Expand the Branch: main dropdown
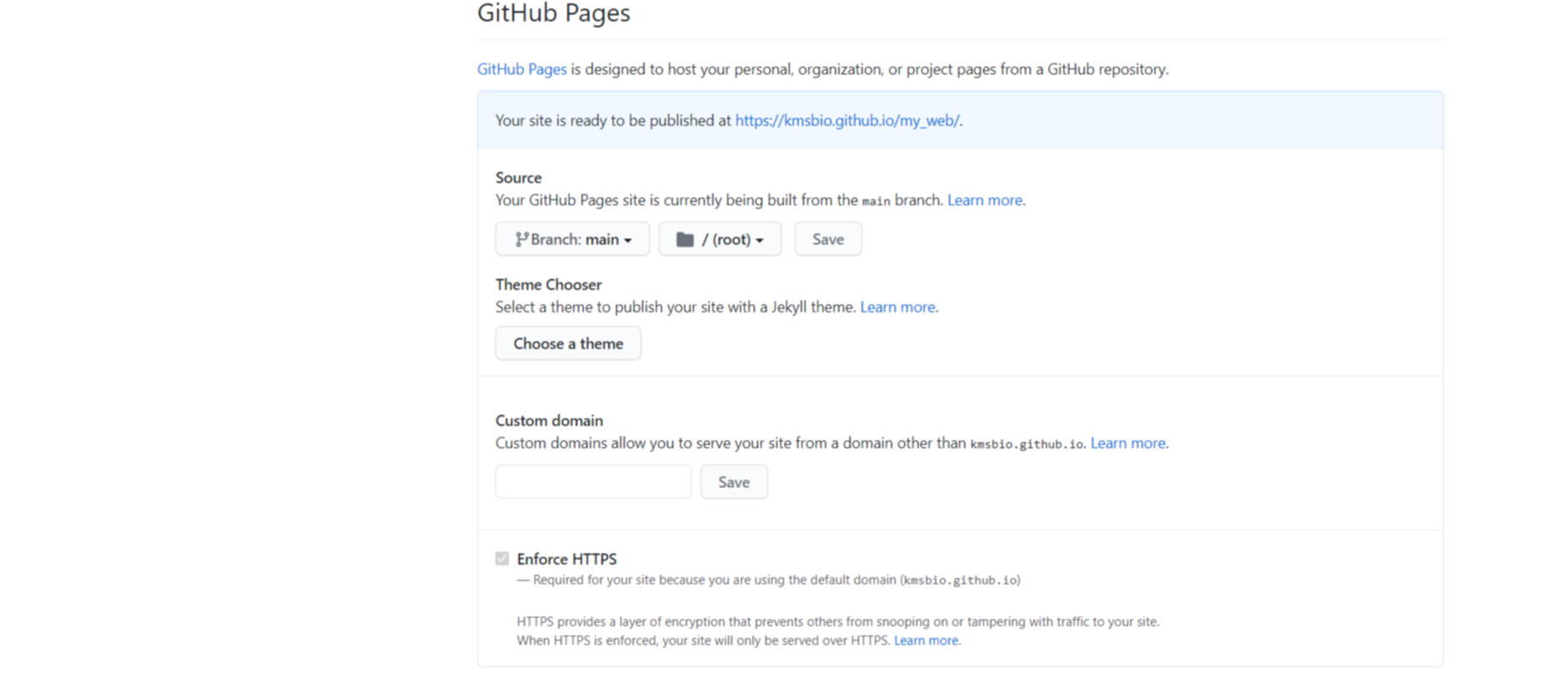Viewport: 1568px width, 686px height. [x=572, y=240]
